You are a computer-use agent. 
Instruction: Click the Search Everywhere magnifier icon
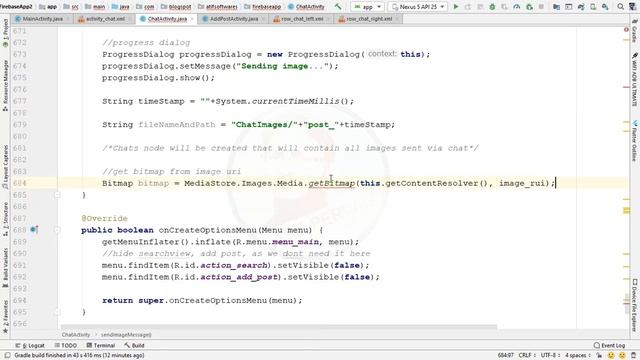620,7
